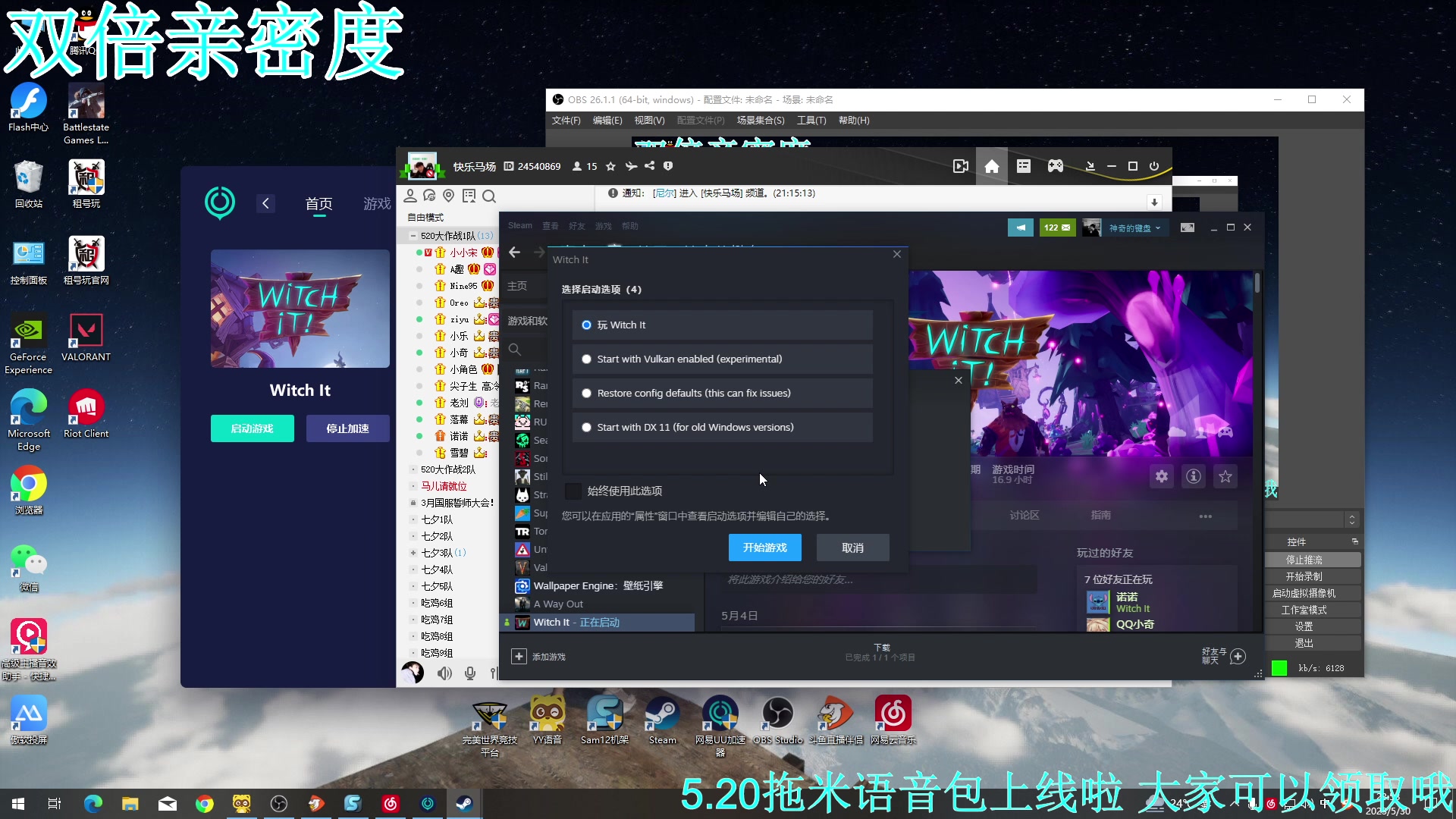This screenshot has height=819, width=1456.
Task: Open Steam main menu item
Action: (520, 225)
